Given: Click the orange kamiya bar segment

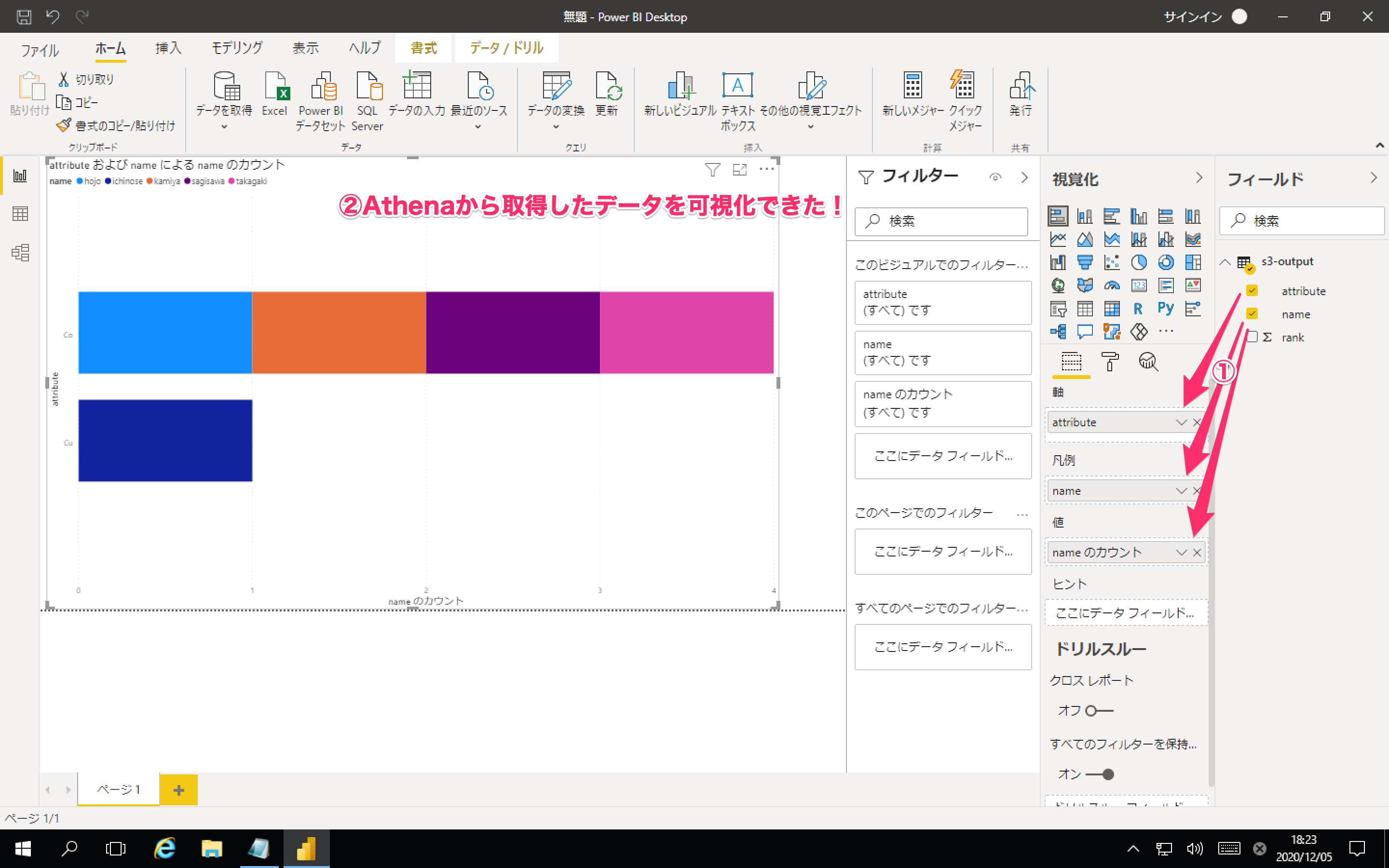Looking at the screenshot, I should pos(339,332).
